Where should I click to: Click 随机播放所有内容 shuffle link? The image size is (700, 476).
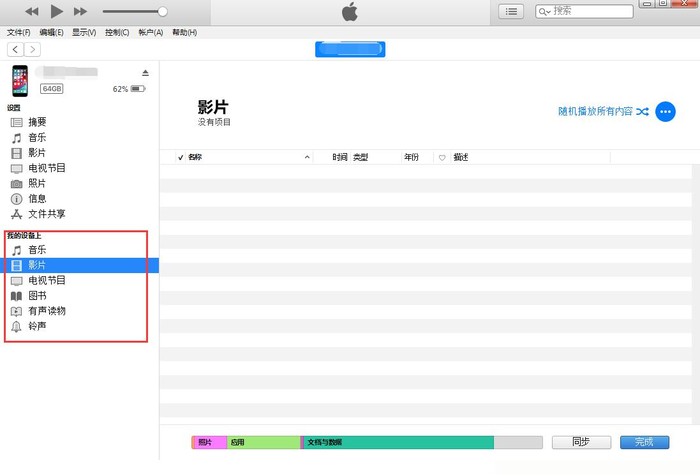click(603, 111)
